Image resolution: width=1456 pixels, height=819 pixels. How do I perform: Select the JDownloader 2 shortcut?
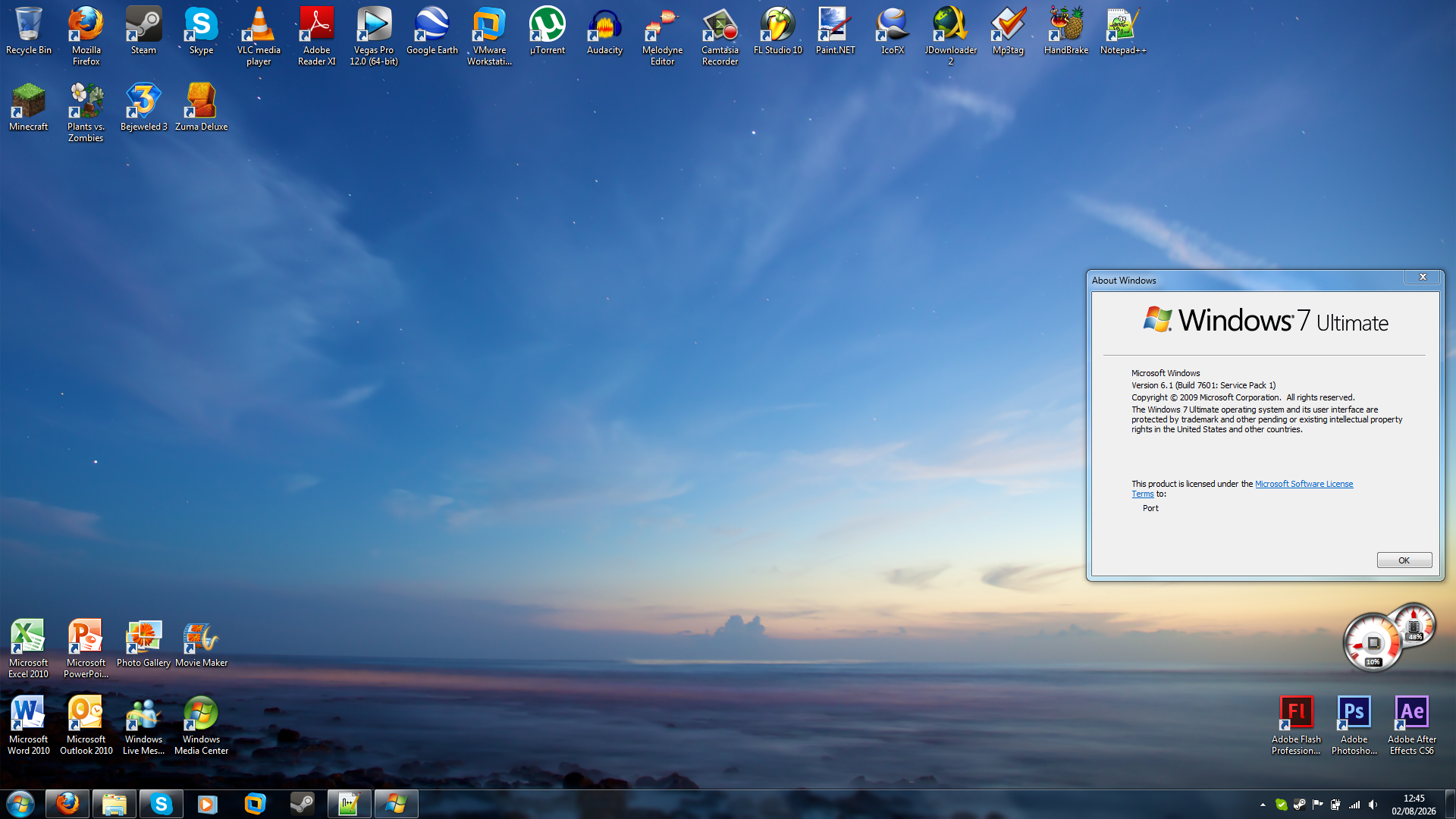pyautogui.click(x=951, y=36)
